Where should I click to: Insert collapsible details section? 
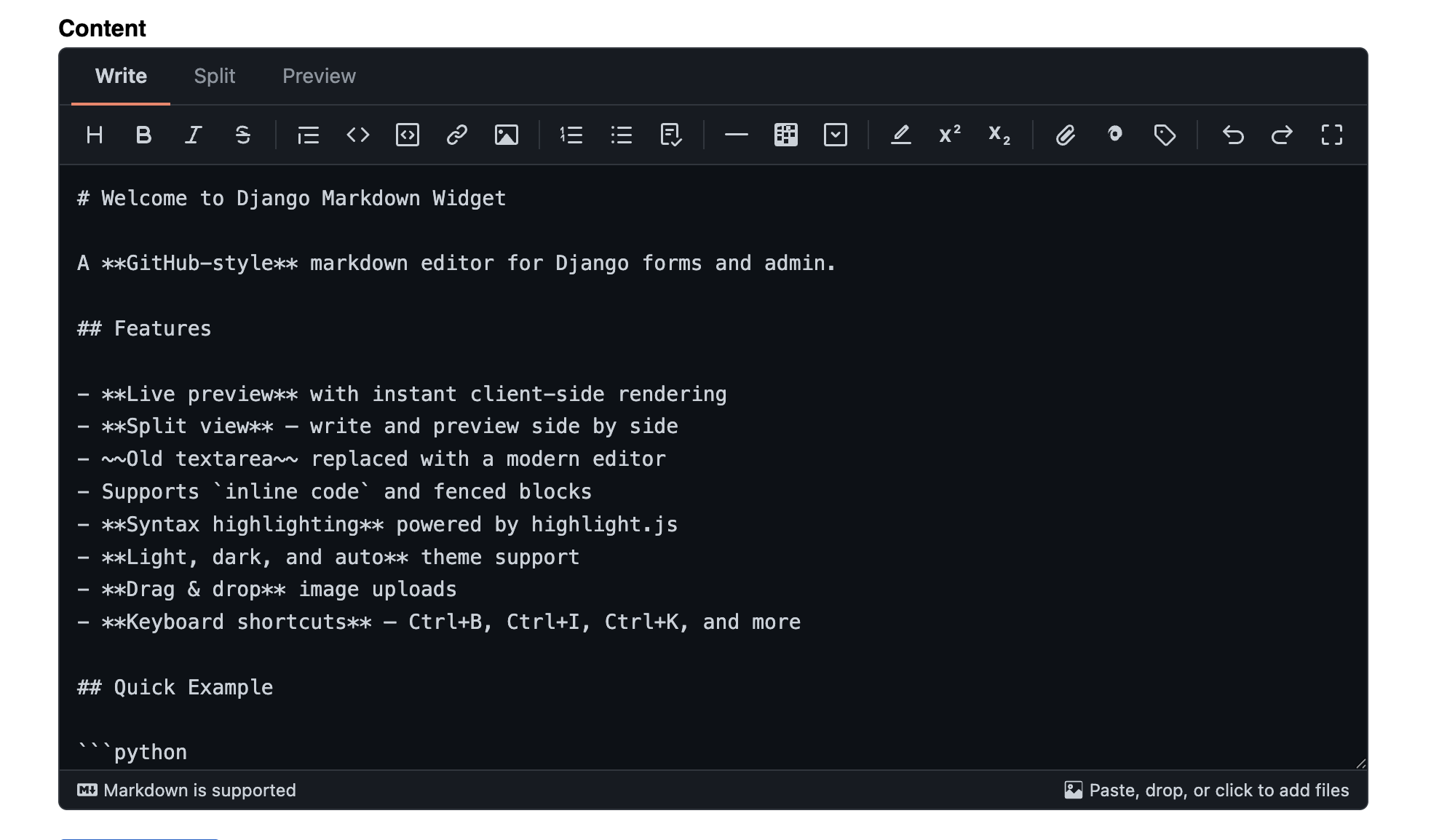(x=835, y=135)
